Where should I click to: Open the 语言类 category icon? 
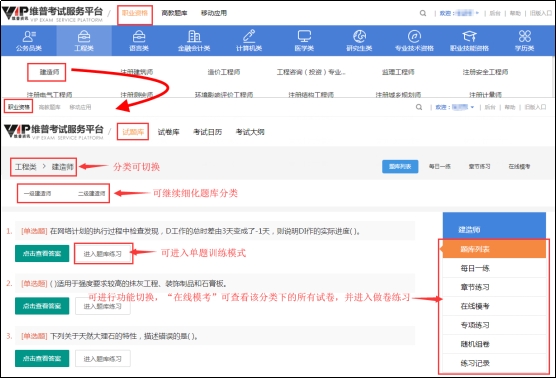(x=139, y=36)
